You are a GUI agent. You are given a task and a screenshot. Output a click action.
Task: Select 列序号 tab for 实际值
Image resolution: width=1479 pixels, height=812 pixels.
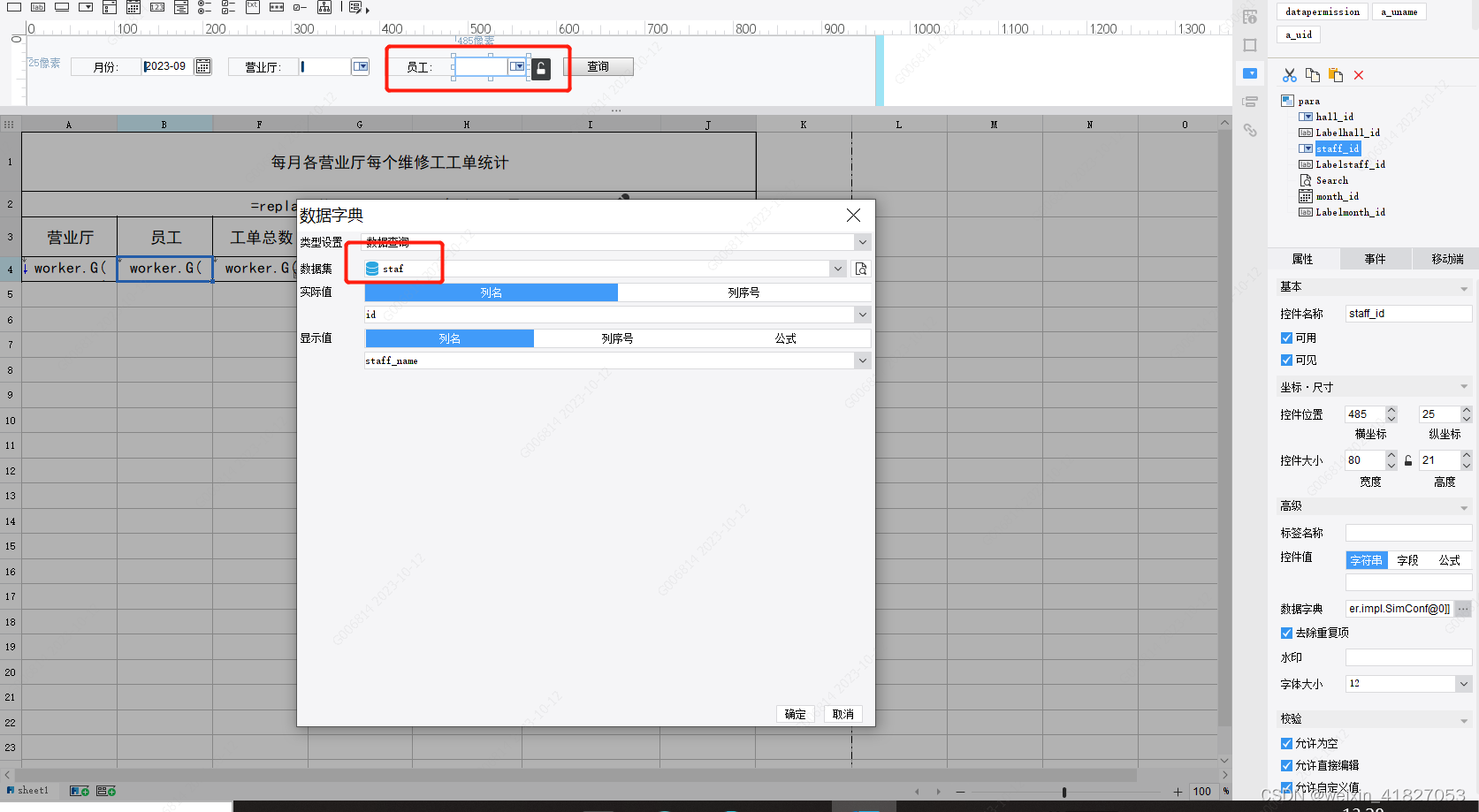click(x=743, y=292)
